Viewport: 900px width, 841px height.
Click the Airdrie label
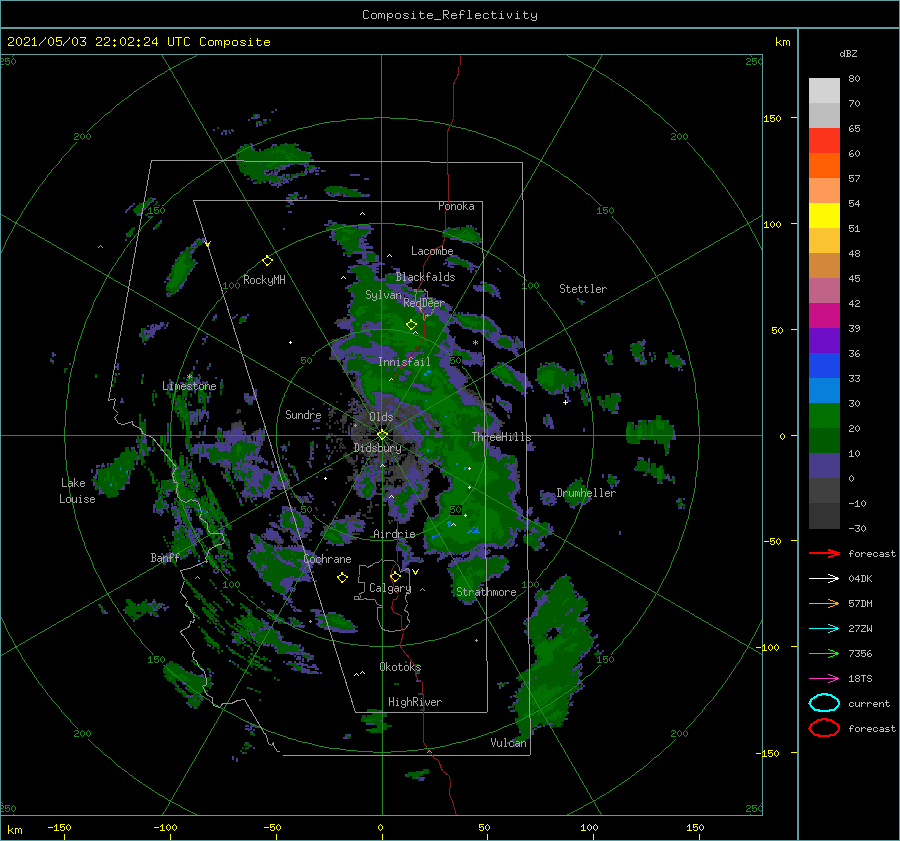[x=394, y=534]
